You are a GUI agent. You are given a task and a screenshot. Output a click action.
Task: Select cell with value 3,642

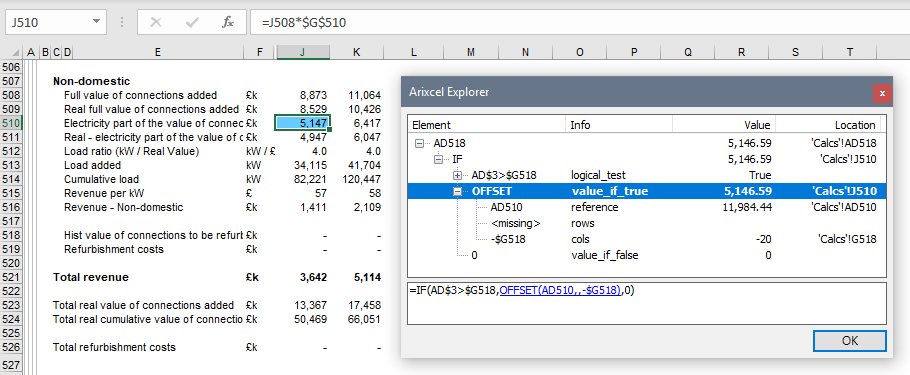pos(303,277)
